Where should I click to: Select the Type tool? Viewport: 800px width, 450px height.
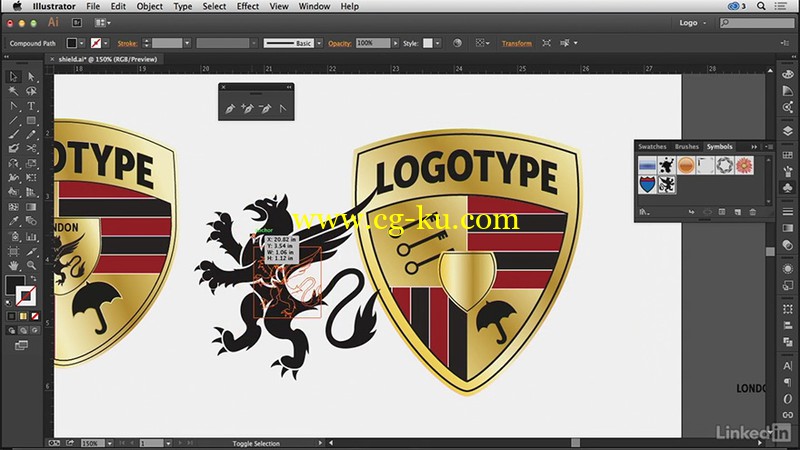31,106
